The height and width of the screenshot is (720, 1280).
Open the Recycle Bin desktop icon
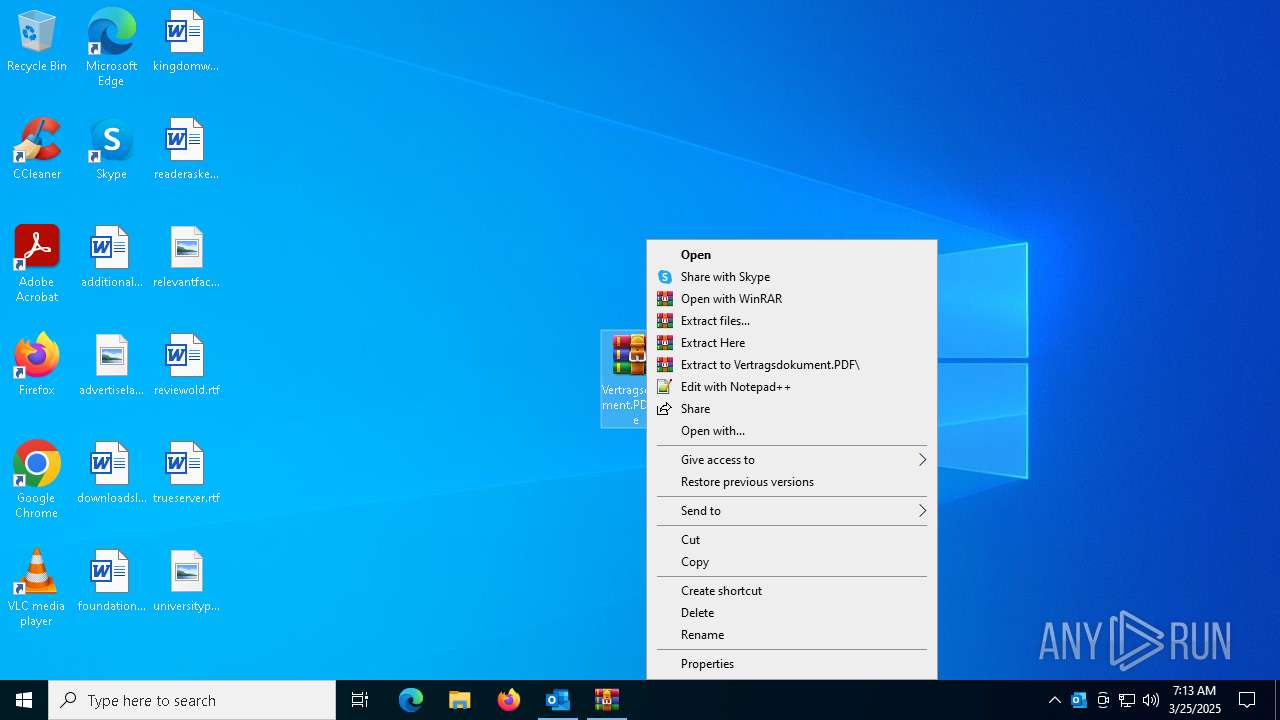click(x=37, y=42)
